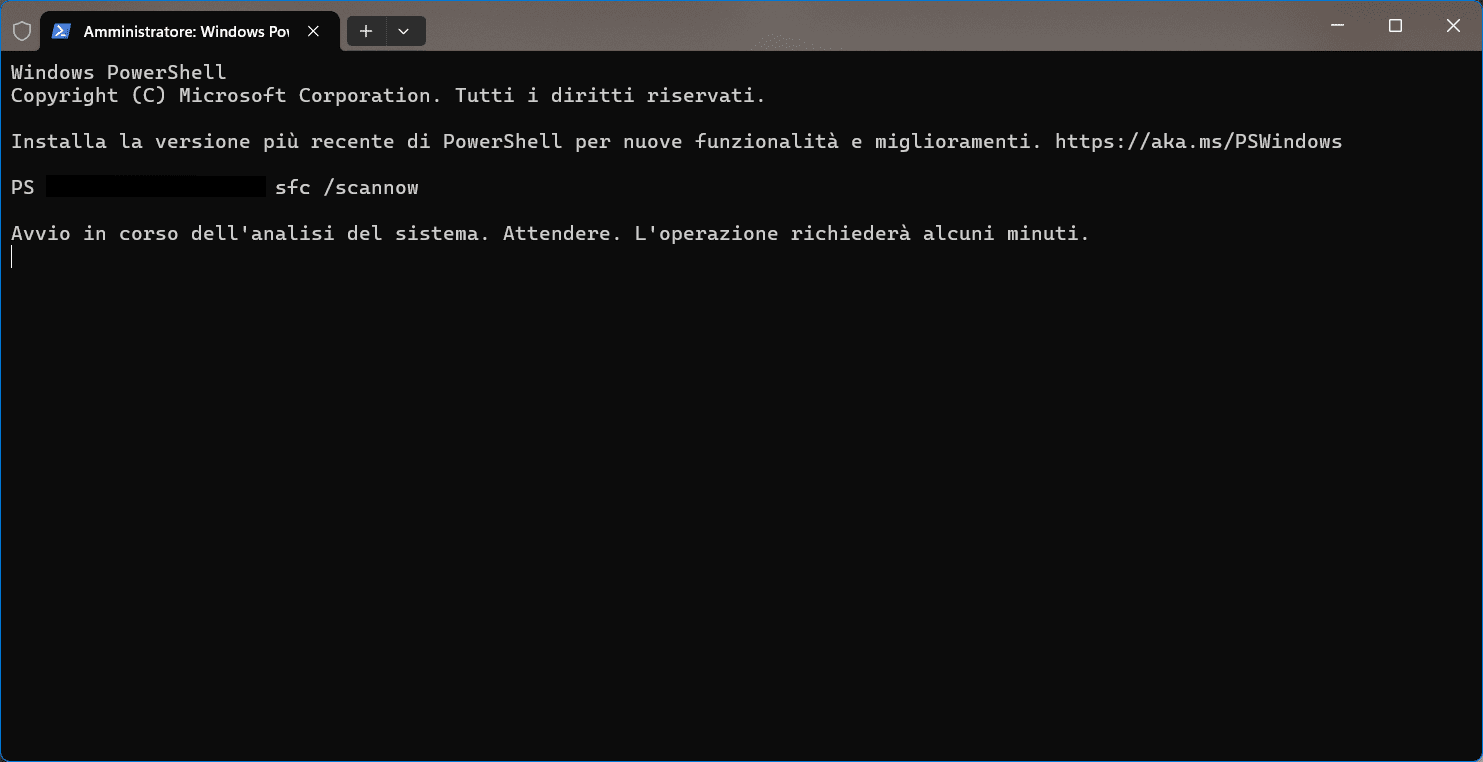Click the administrator shield icon
Viewport: 1483px width, 762px height.
tap(22, 31)
